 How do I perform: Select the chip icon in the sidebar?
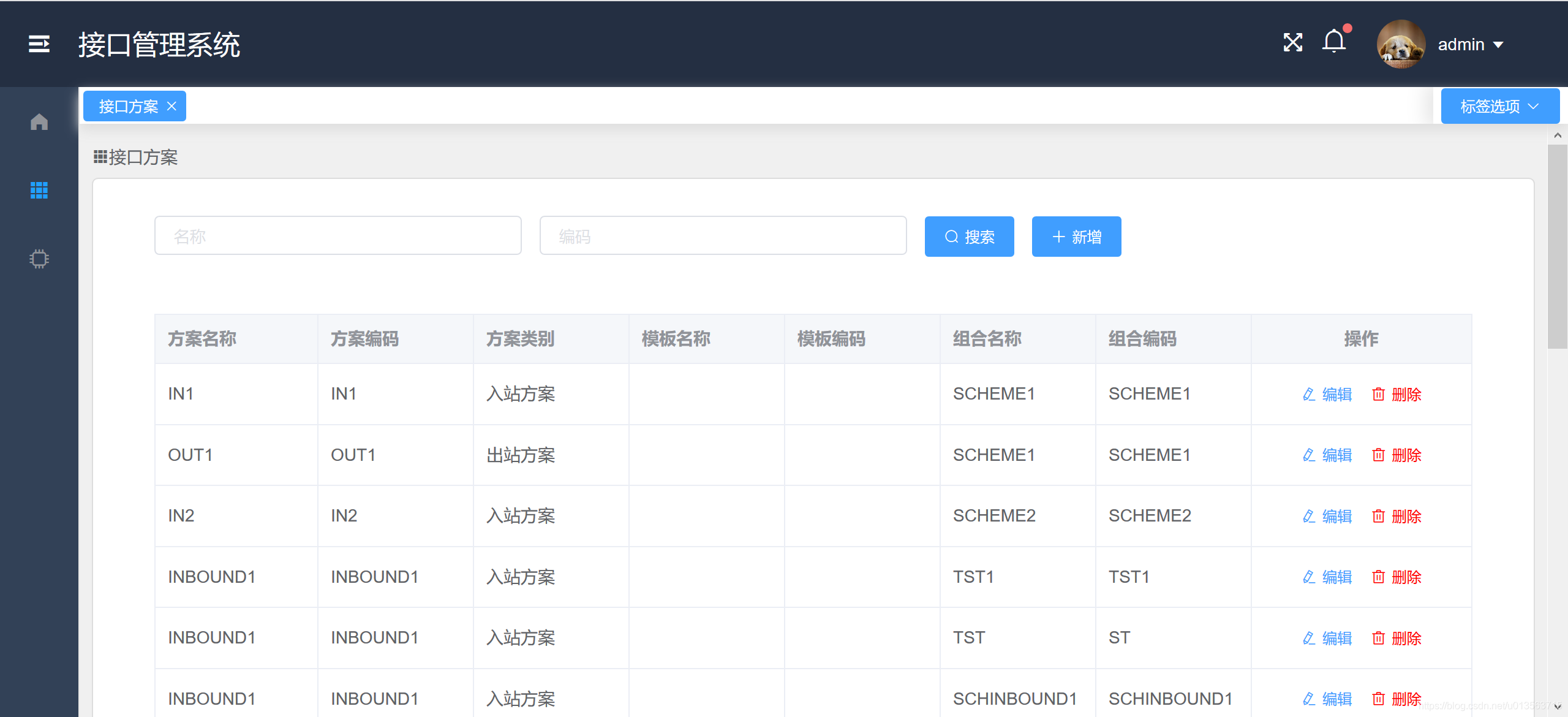pyautogui.click(x=39, y=258)
